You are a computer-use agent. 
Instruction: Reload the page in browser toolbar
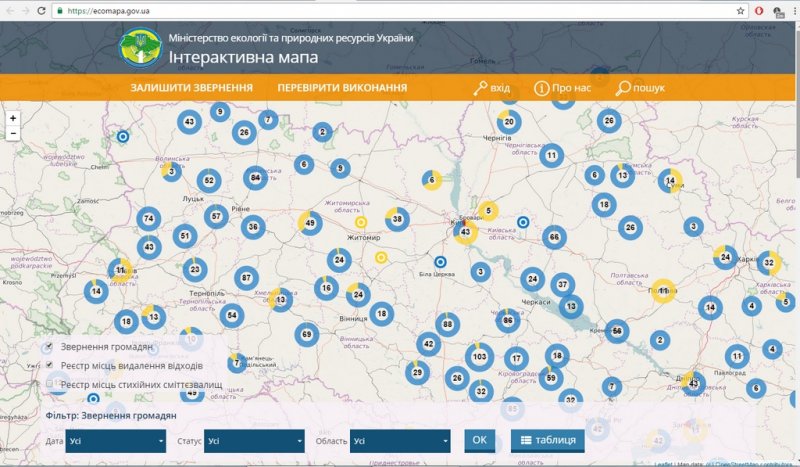click(x=40, y=10)
